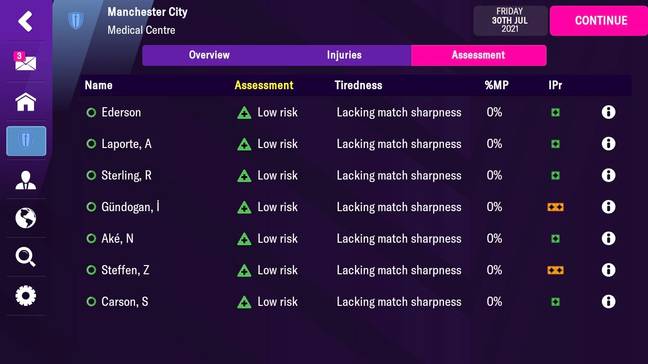Select player Sterling, R row

(356, 175)
